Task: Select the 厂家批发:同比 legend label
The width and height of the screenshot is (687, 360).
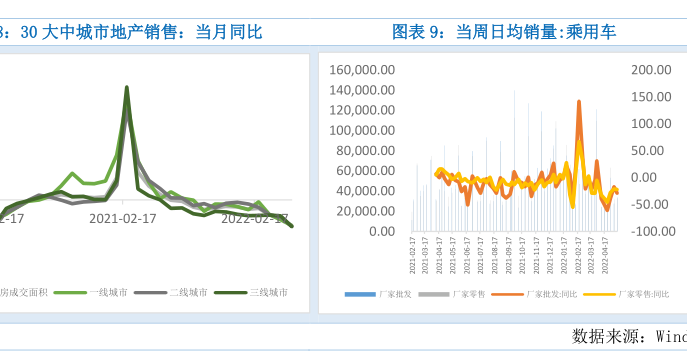Action: 552,294
